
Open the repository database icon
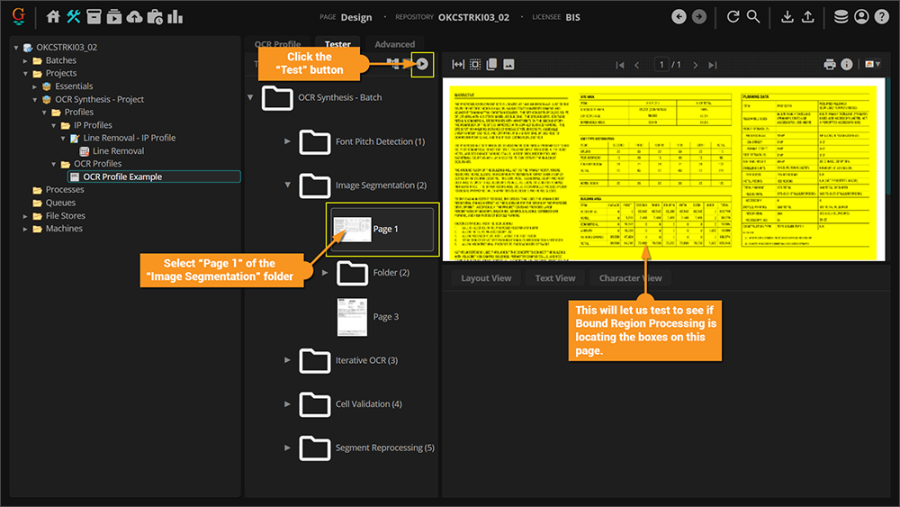[841, 17]
